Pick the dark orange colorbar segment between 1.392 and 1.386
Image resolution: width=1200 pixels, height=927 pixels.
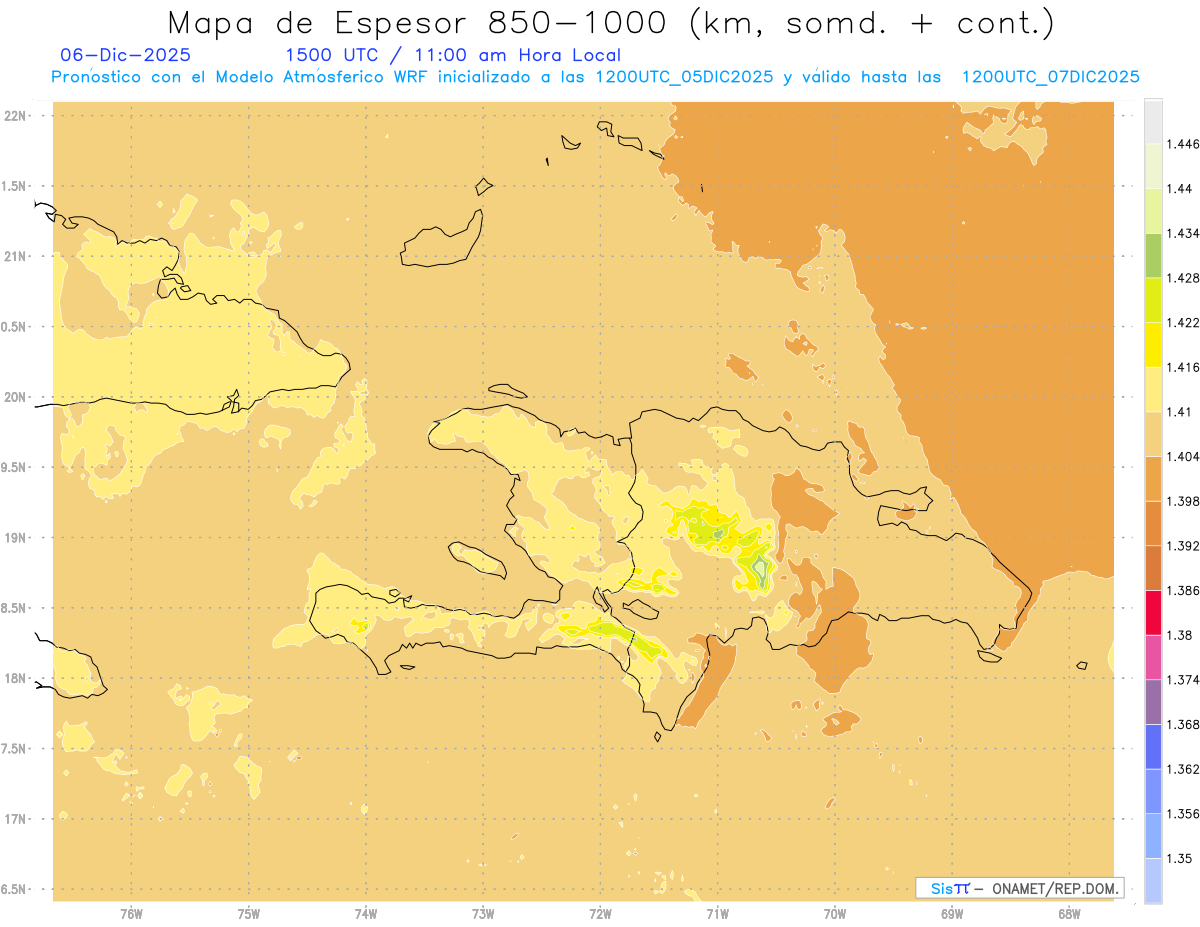coord(1153,568)
